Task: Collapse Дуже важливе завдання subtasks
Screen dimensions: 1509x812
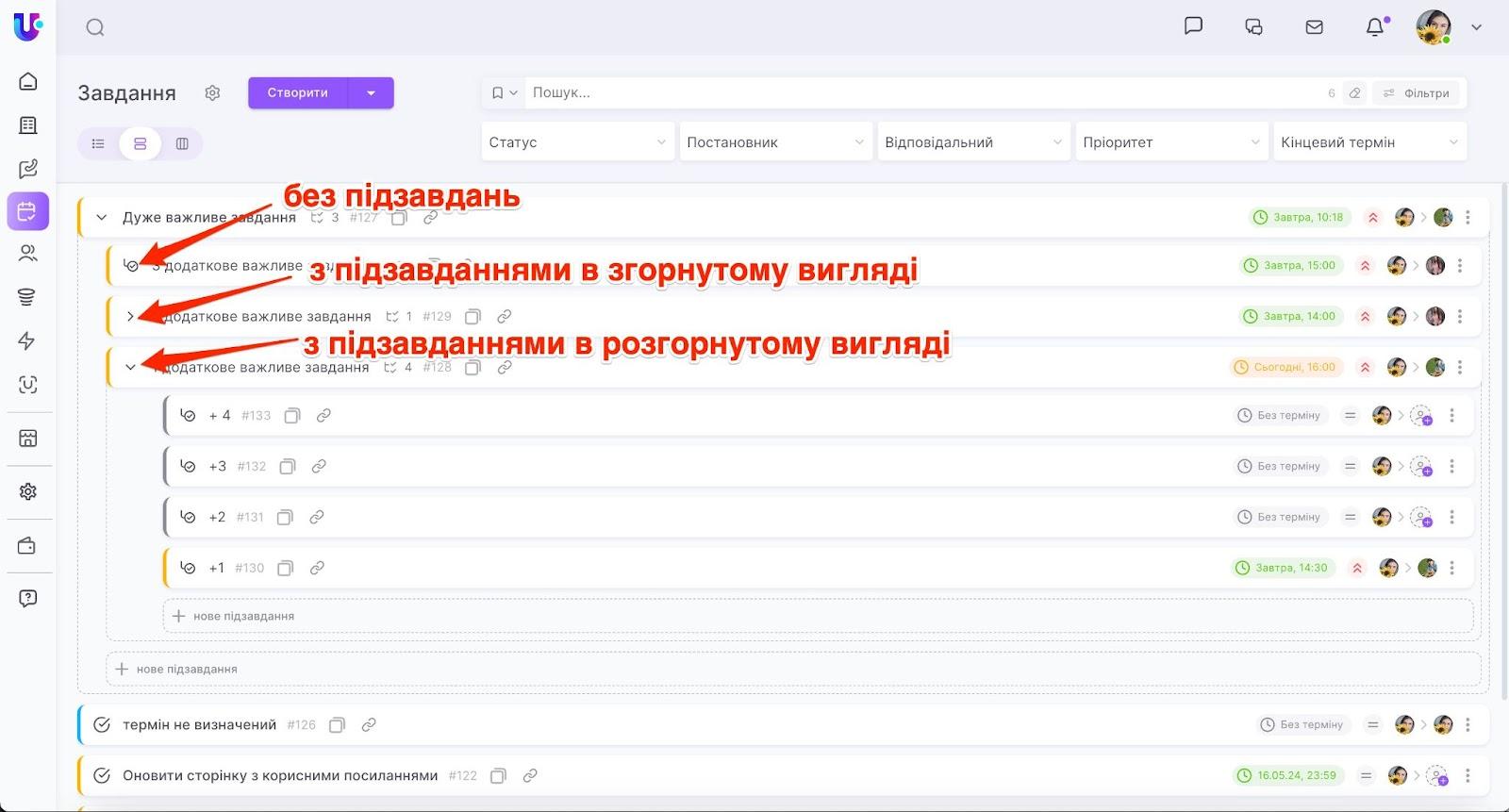Action: pyautogui.click(x=102, y=217)
